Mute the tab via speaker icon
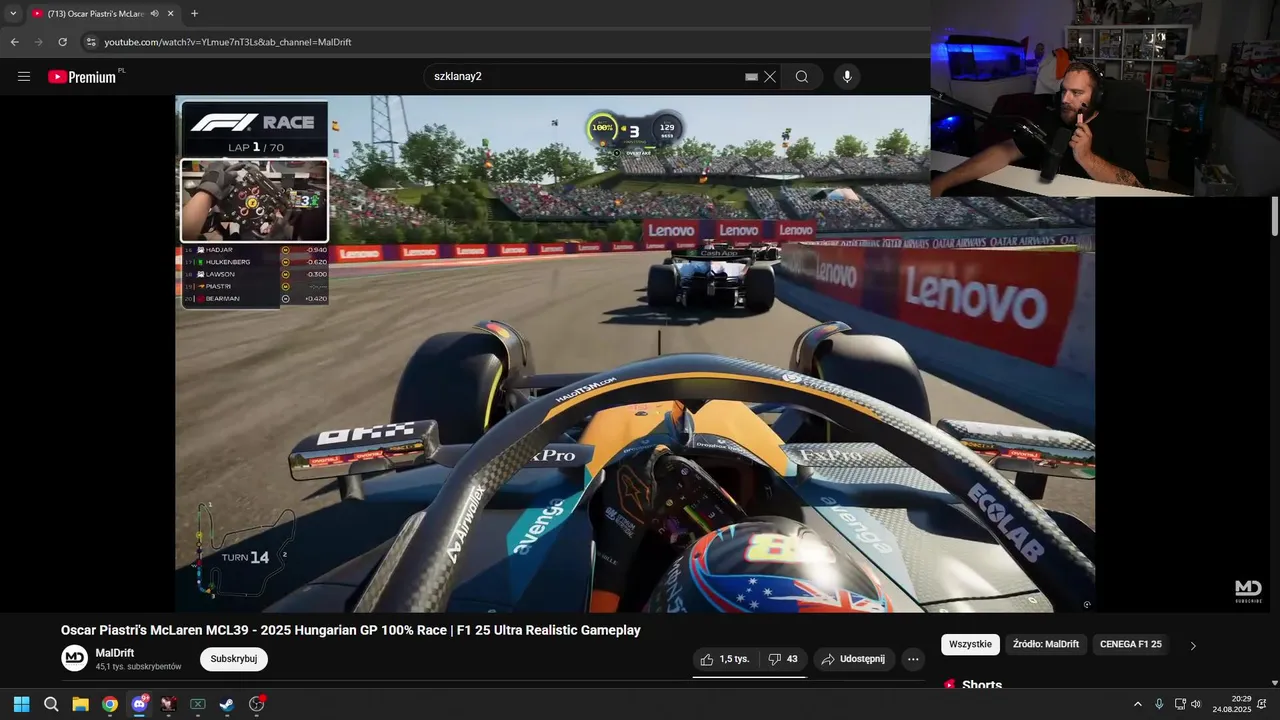This screenshot has width=1280, height=720. click(154, 14)
